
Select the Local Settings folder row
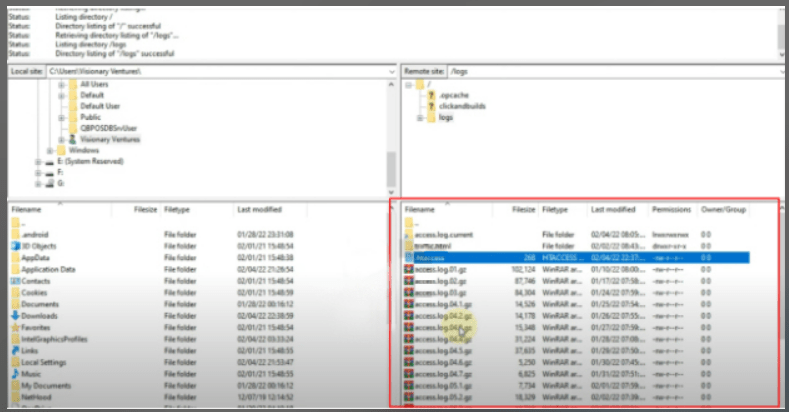pos(196,362)
